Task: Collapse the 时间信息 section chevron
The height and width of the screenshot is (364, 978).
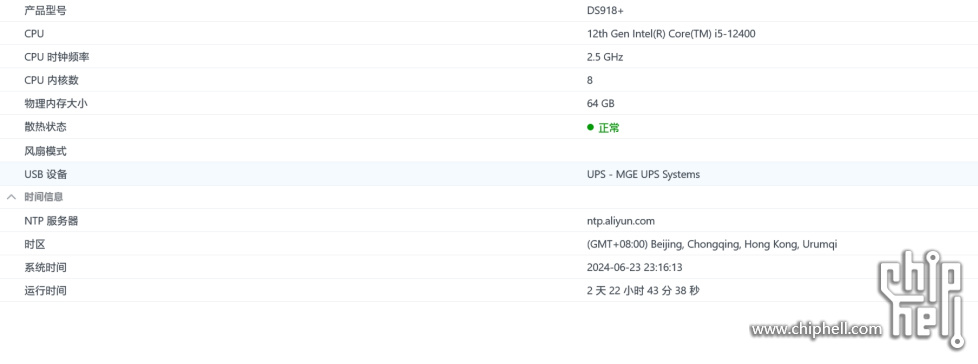Action: 11,197
